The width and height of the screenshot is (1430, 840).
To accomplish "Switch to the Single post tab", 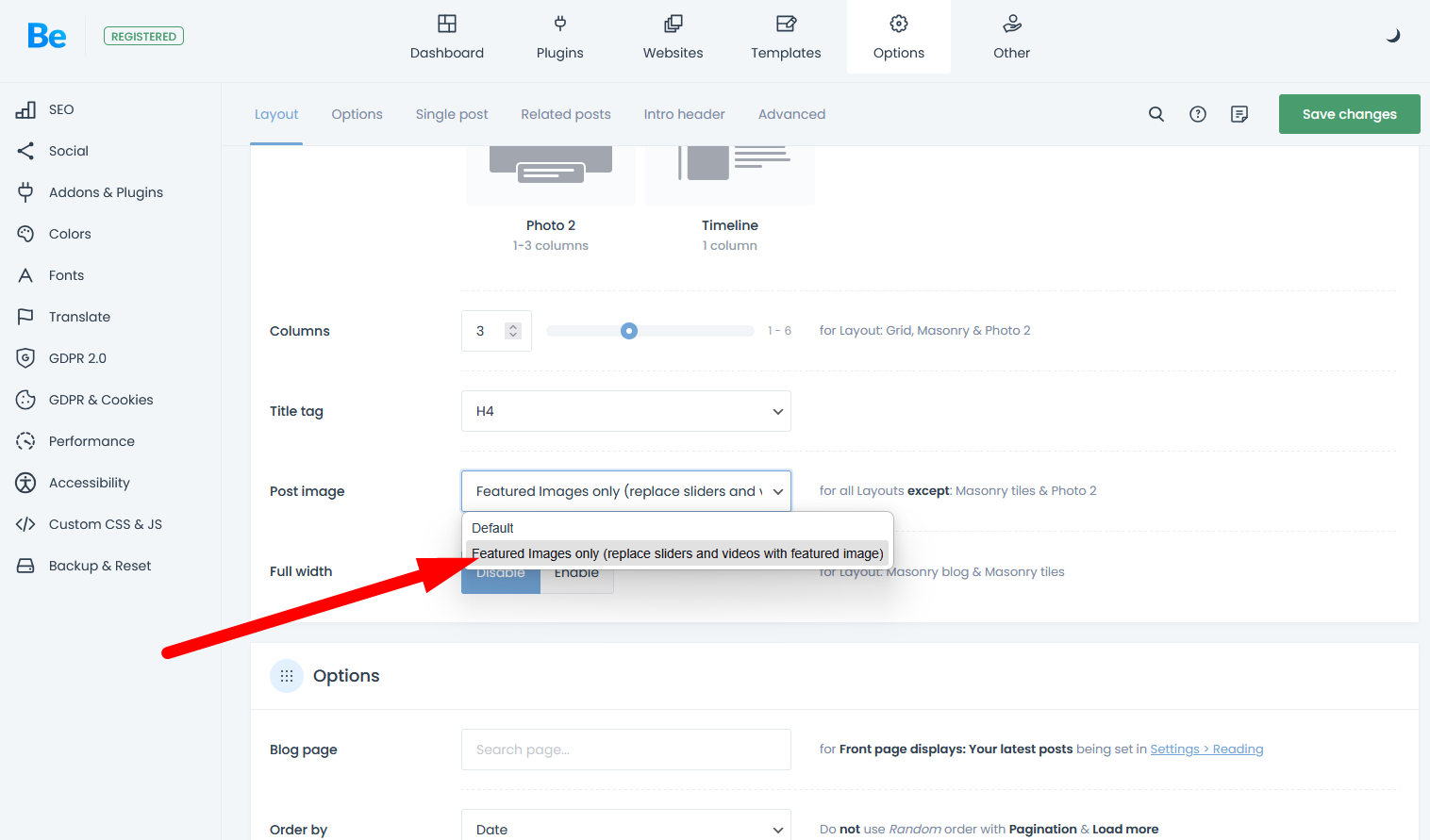I will (452, 114).
